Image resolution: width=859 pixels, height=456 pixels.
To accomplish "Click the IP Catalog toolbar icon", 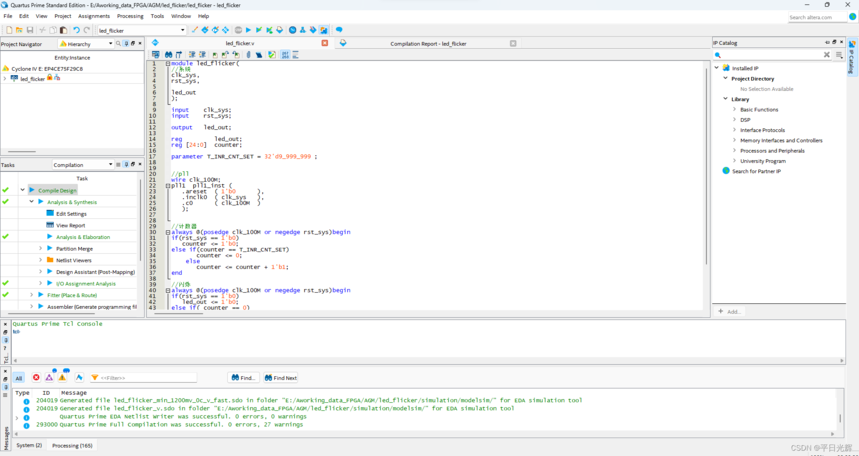I will [324, 30].
